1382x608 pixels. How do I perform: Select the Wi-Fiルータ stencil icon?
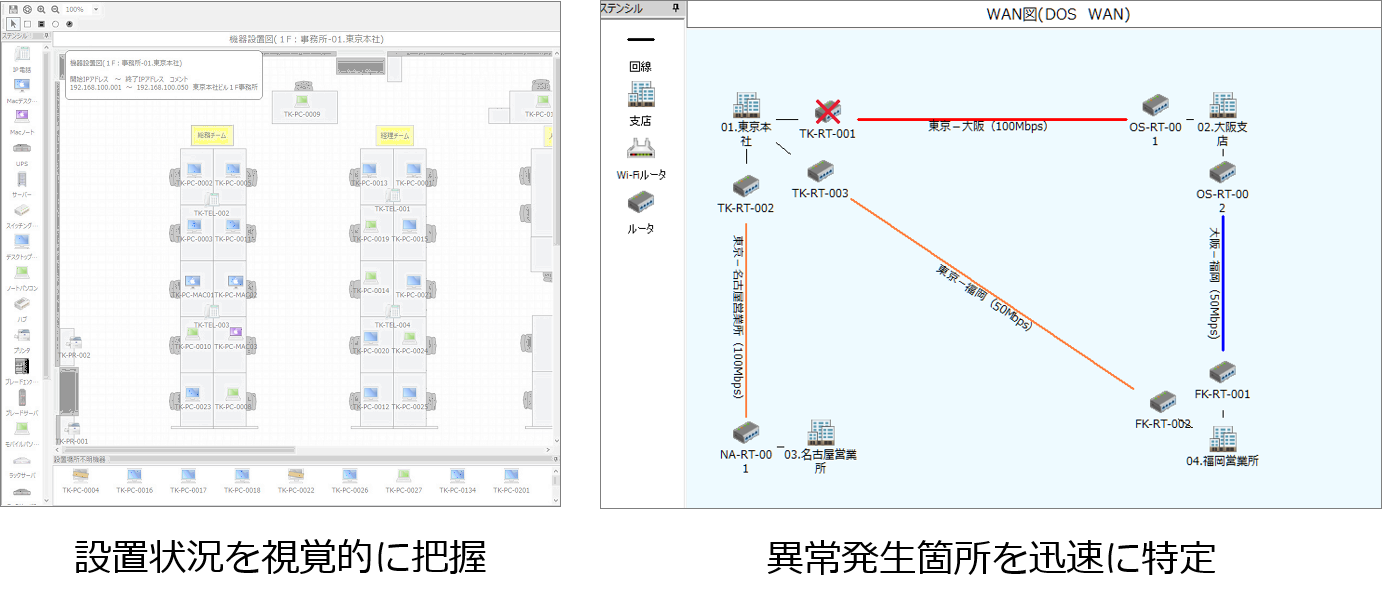pyautogui.click(x=641, y=150)
